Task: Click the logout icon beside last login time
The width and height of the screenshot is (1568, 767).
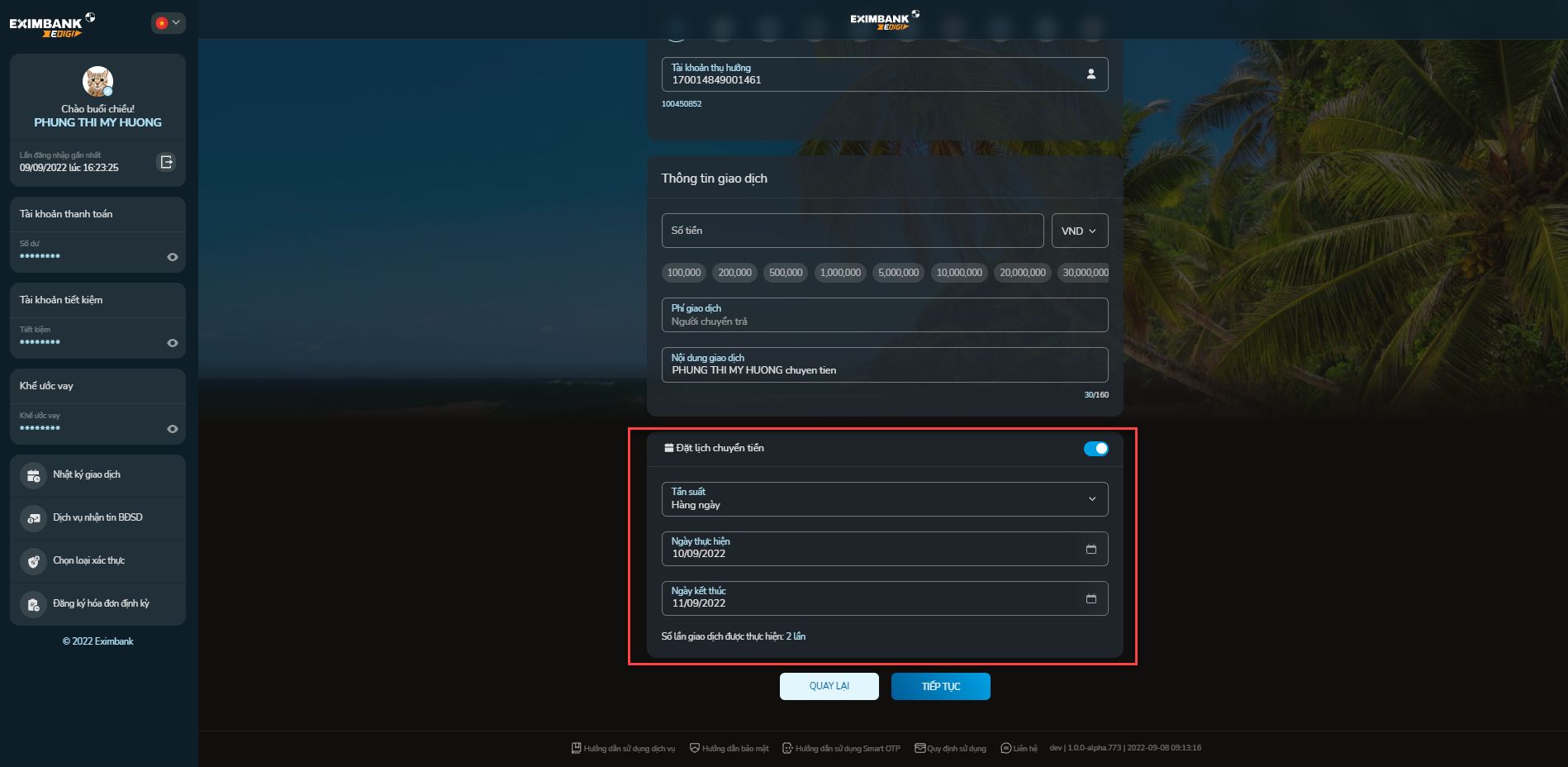Action: pos(166,162)
